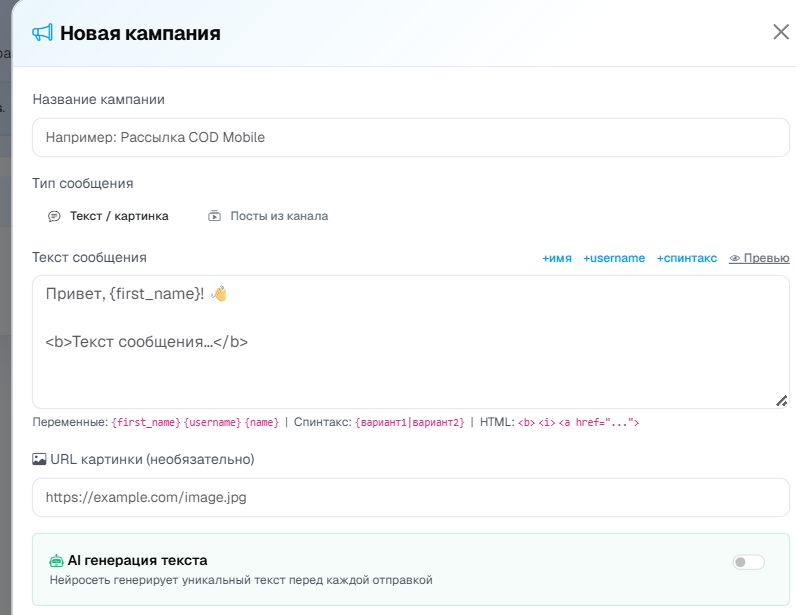Click the Название кампании input field
796x615 pixels.
[411, 138]
